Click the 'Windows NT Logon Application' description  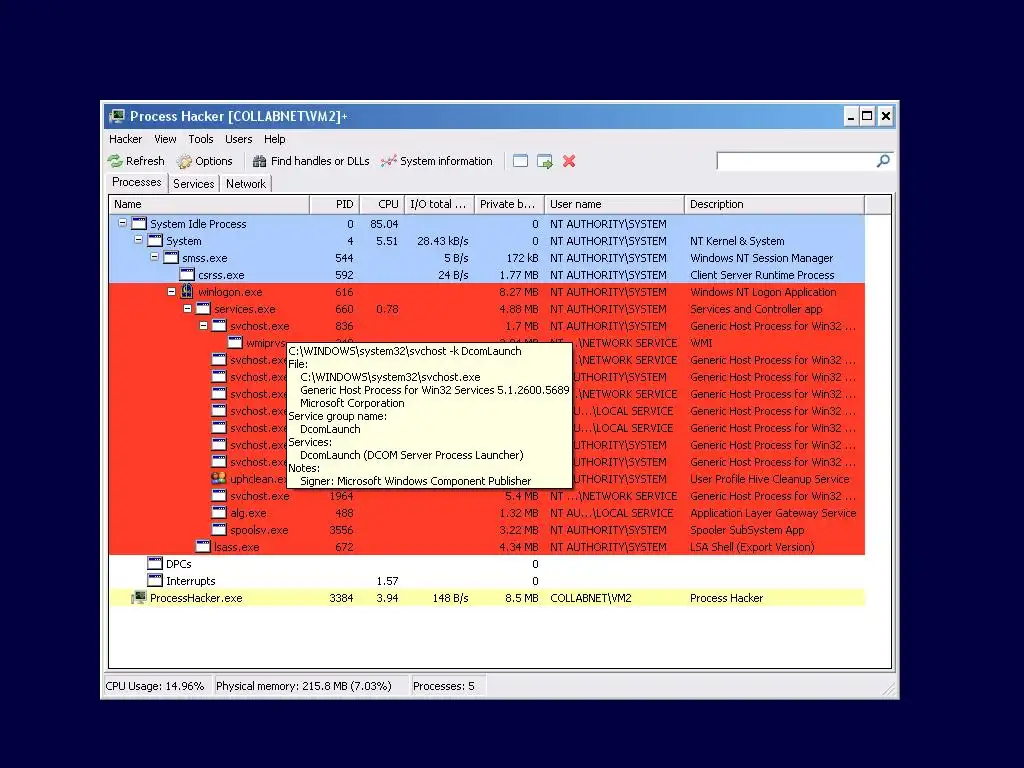(x=763, y=292)
